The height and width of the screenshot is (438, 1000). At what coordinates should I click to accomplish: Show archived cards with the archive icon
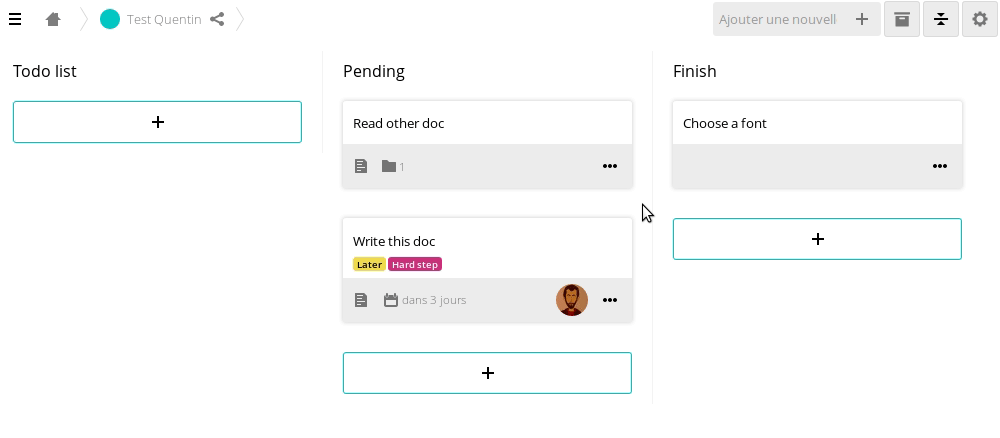[x=902, y=19]
